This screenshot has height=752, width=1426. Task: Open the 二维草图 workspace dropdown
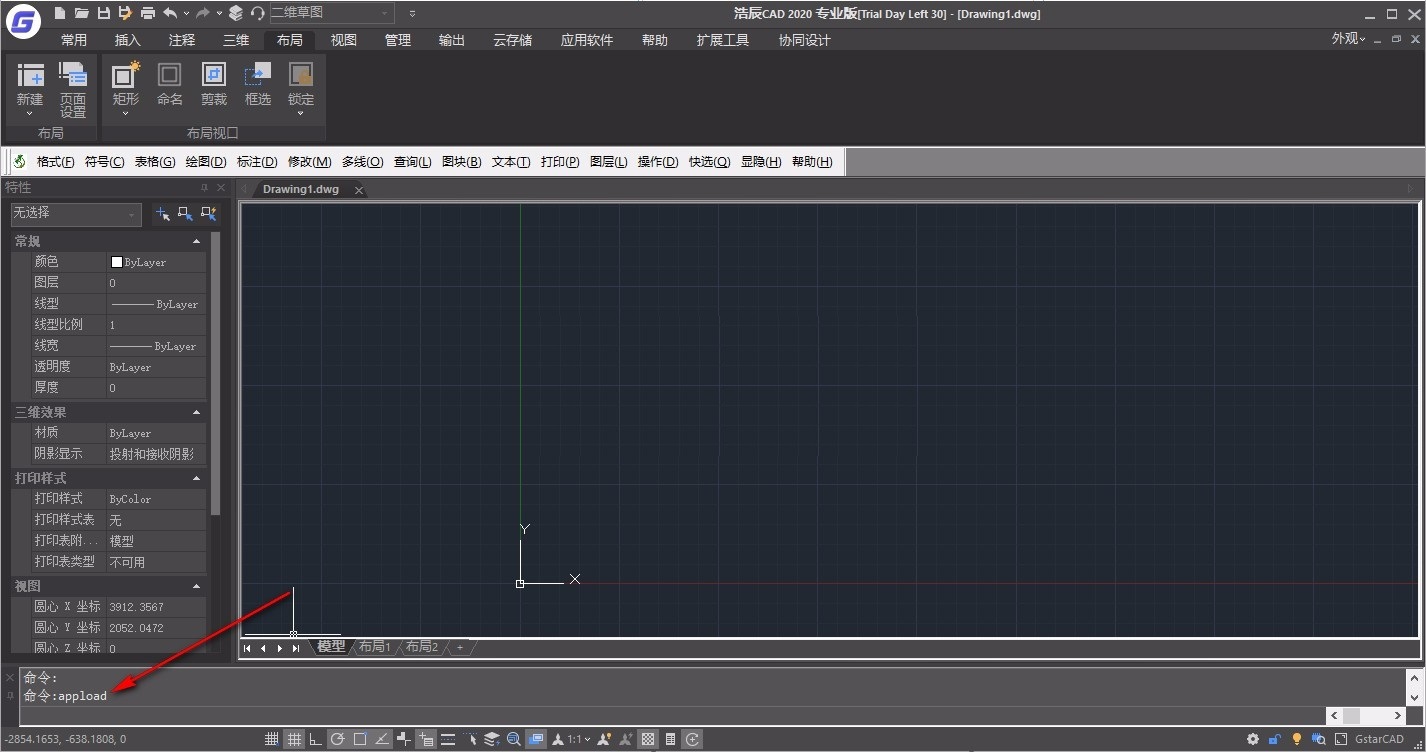[330, 13]
